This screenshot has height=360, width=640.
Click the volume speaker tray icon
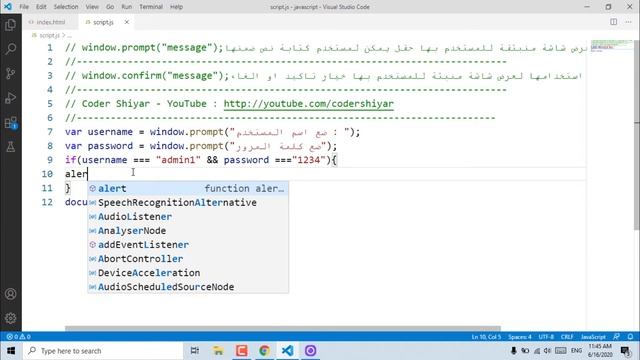[547, 351]
